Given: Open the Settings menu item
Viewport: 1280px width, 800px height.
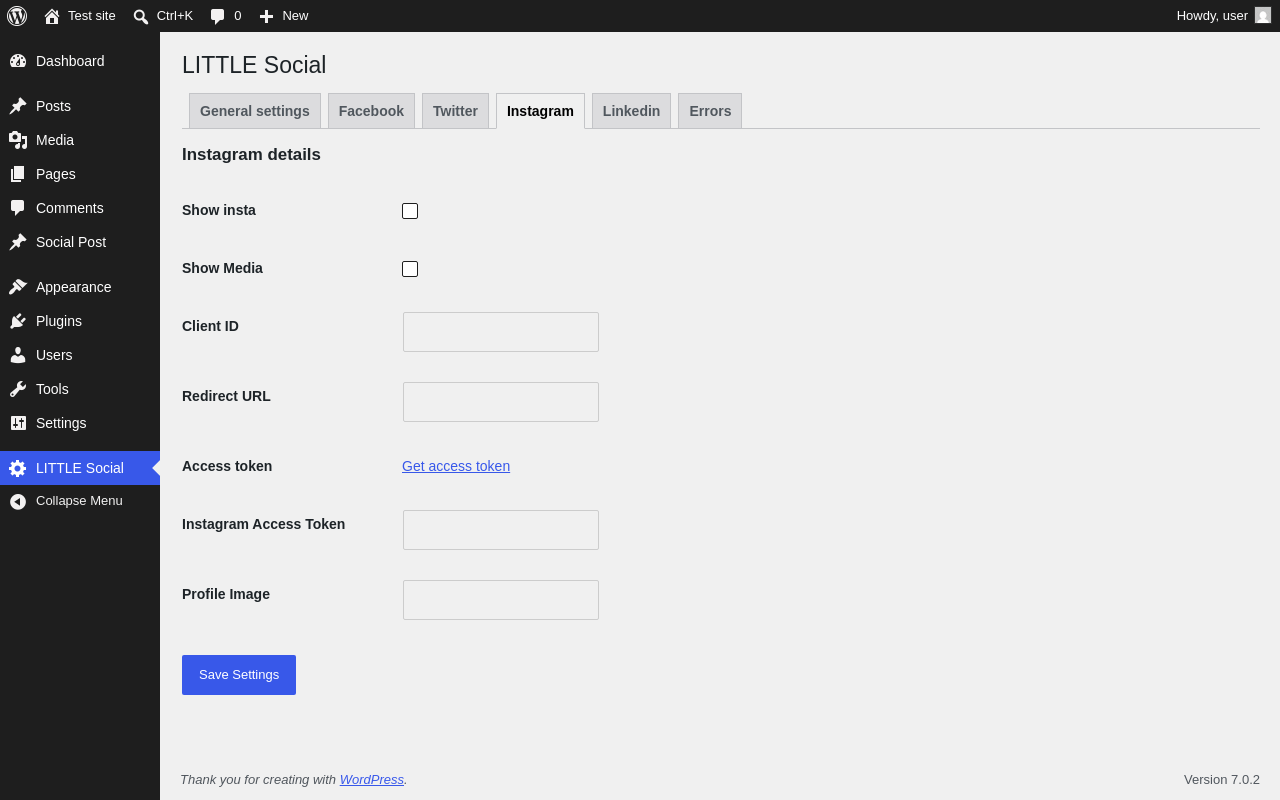Looking at the screenshot, I should tap(80, 423).
